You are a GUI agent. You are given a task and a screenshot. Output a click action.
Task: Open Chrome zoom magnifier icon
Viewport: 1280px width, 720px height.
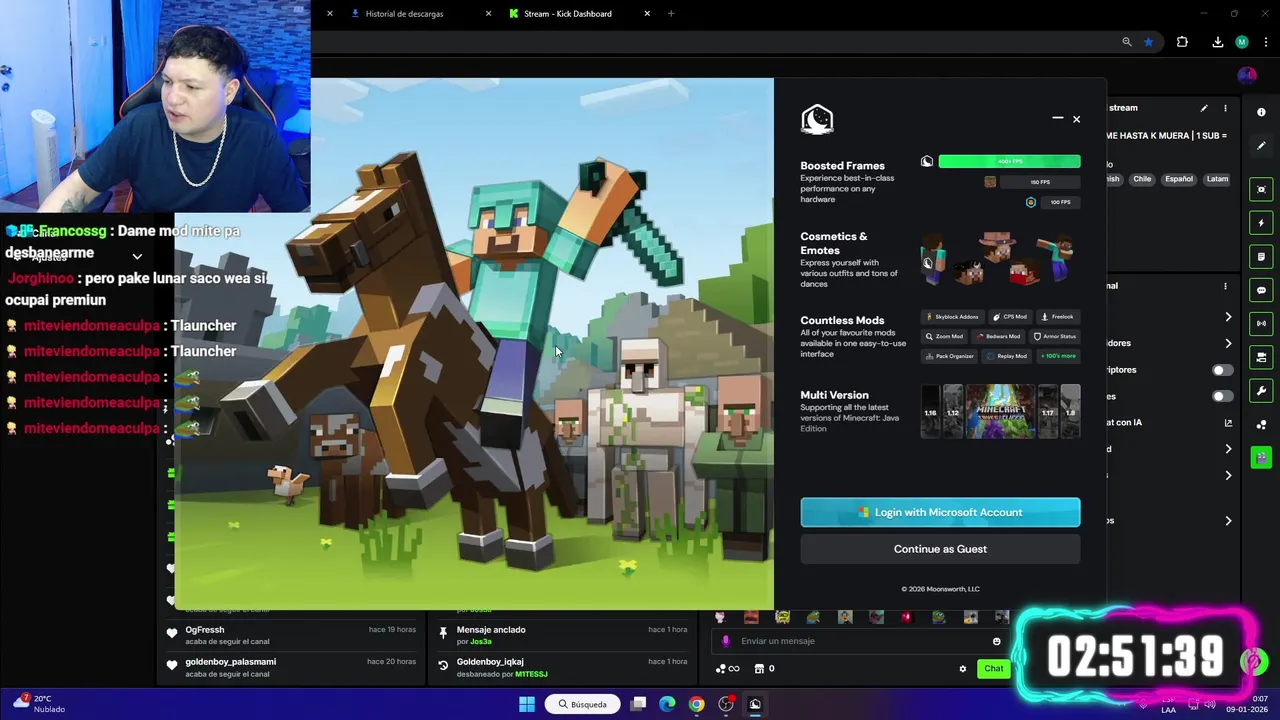pyautogui.click(x=1127, y=42)
